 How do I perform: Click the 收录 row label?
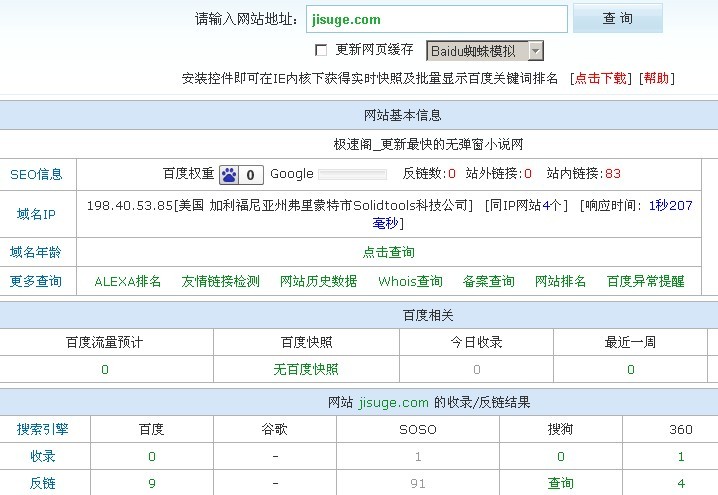click(x=43, y=457)
